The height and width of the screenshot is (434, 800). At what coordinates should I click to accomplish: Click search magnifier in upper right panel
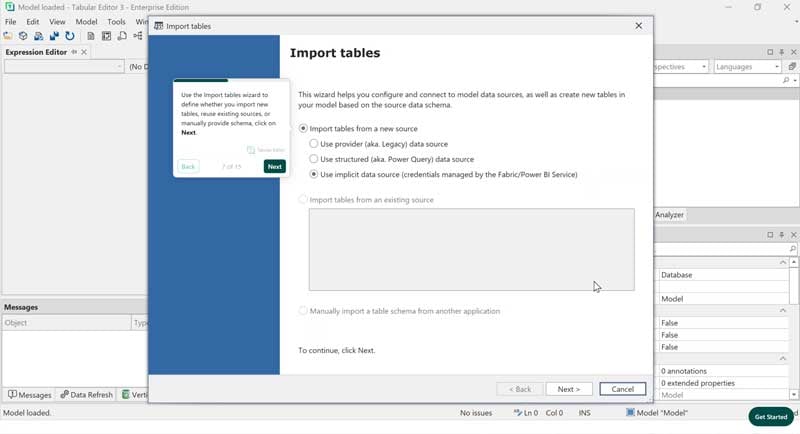[x=786, y=80]
